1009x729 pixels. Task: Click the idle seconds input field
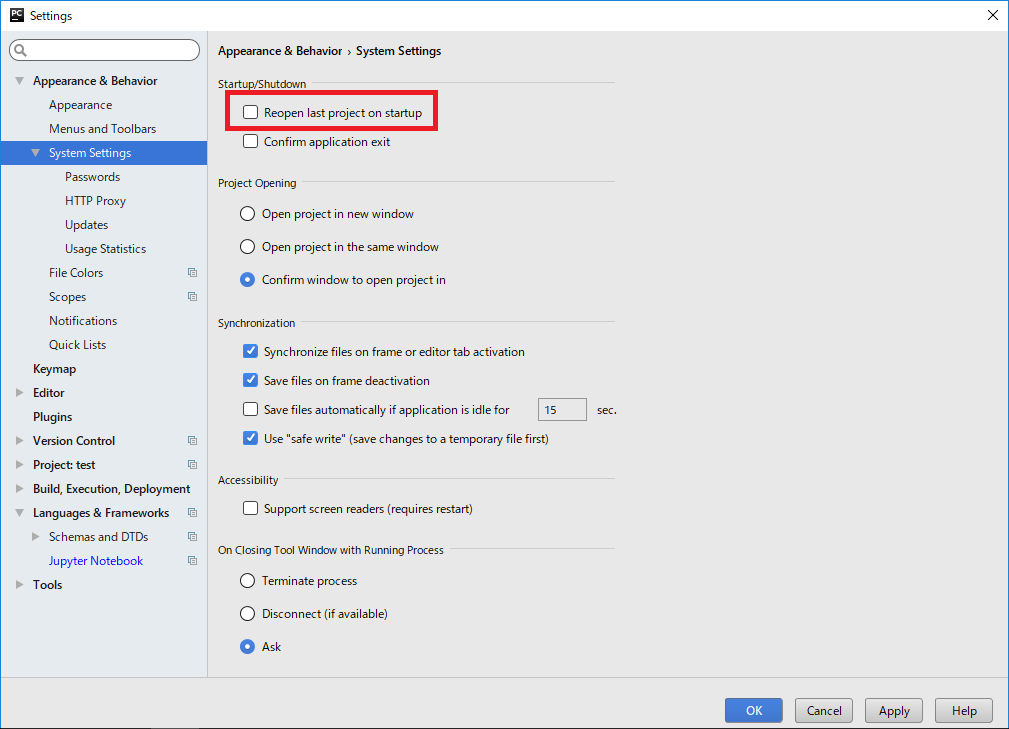click(562, 410)
